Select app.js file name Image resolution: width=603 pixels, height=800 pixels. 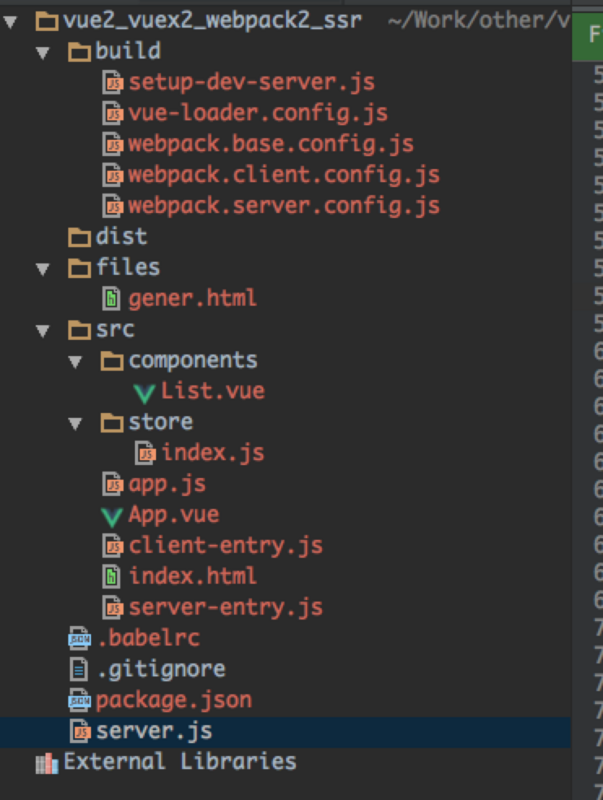167,485
